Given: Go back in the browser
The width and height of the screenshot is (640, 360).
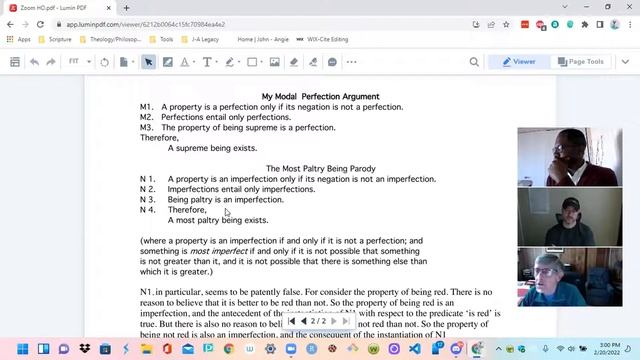Looking at the screenshot, I should pyautogui.click(x=10, y=24).
